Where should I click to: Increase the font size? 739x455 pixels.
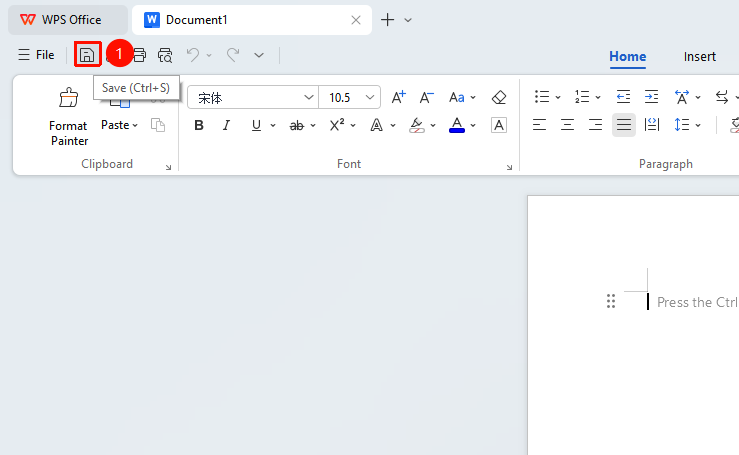pyautogui.click(x=398, y=98)
